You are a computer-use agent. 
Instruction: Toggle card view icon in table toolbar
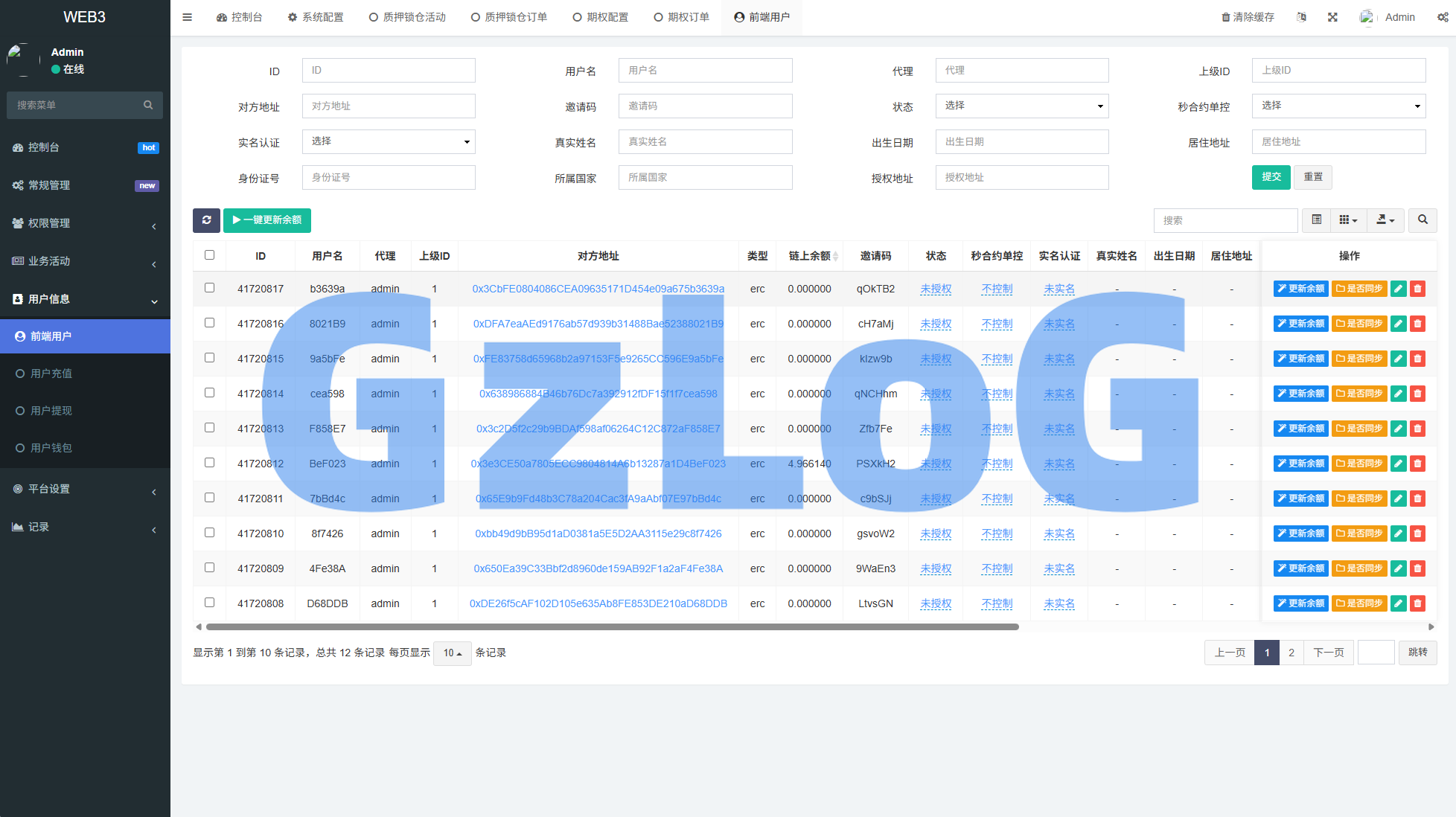(1316, 220)
